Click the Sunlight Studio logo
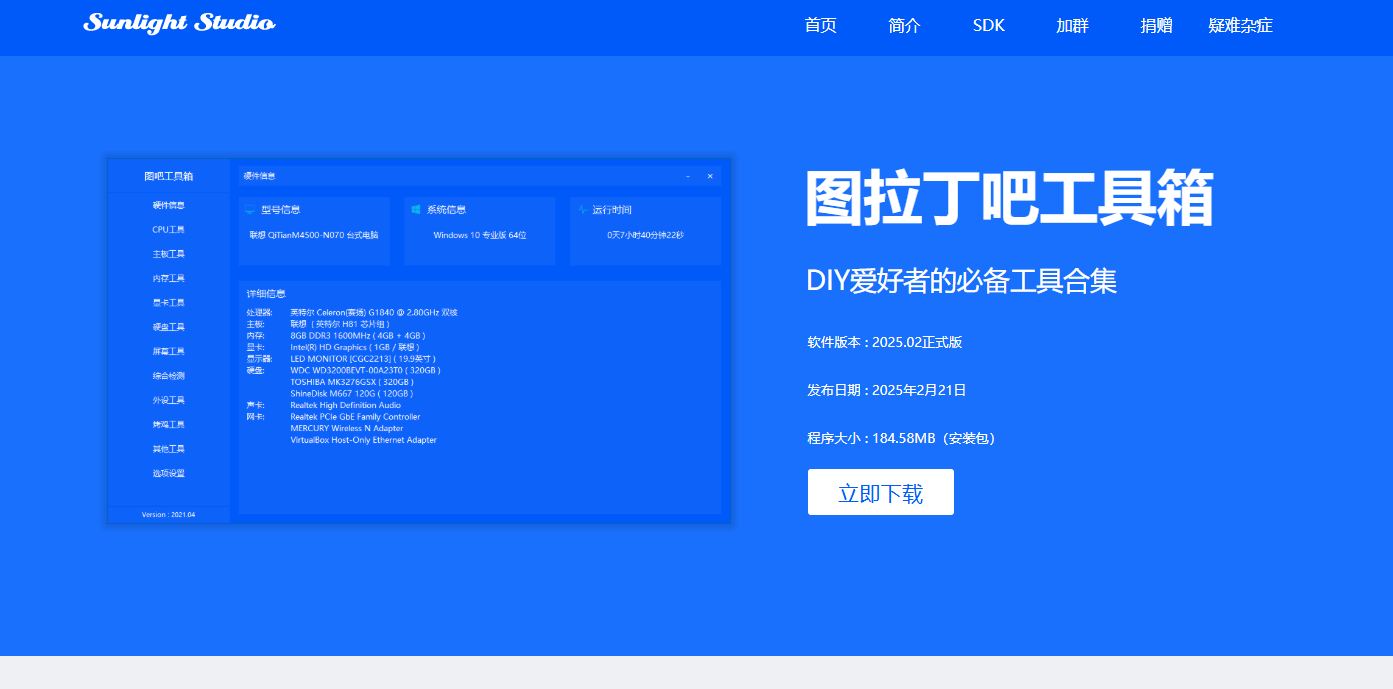The height and width of the screenshot is (689, 1393). (179, 24)
